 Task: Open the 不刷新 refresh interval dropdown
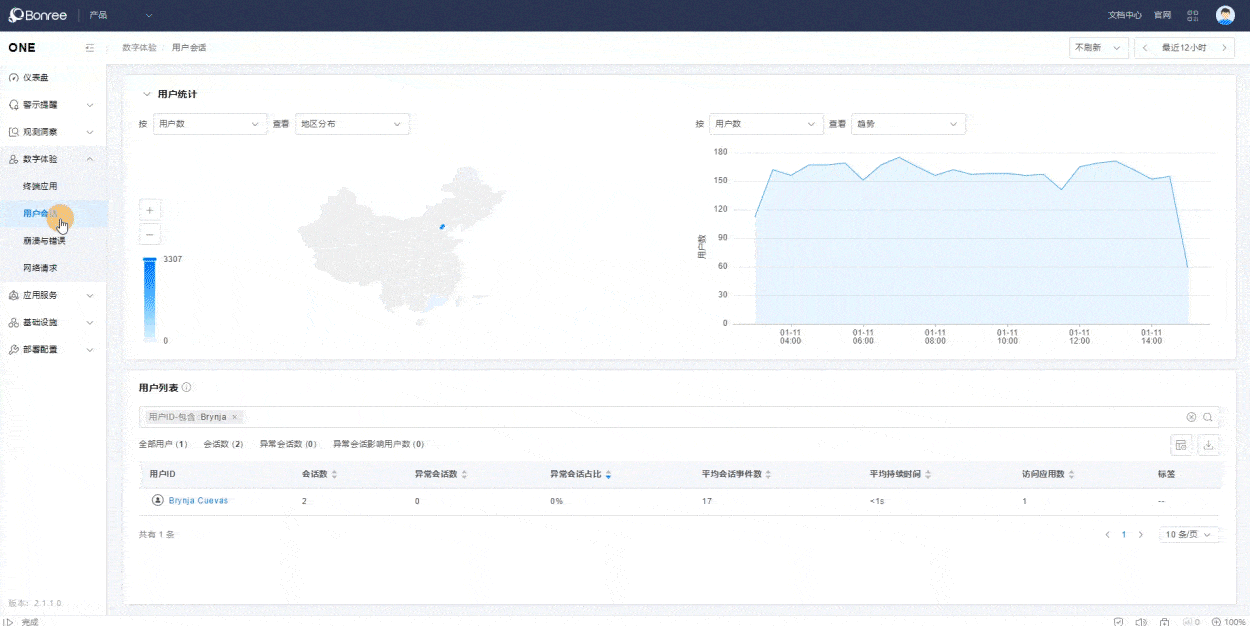1098,48
